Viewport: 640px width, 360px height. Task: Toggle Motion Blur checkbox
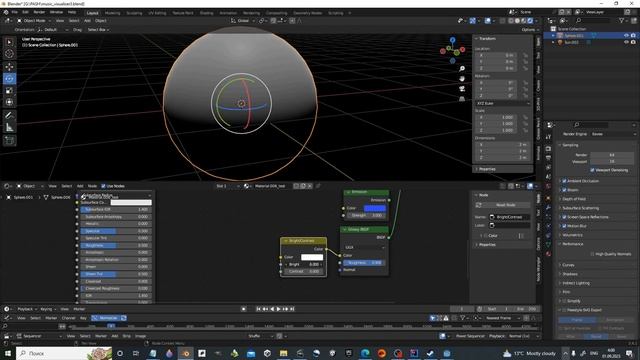[564, 226]
